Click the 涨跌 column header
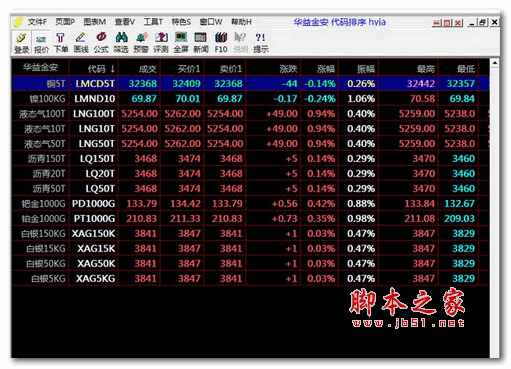Viewport: 511px width, 369px height. tap(273, 68)
